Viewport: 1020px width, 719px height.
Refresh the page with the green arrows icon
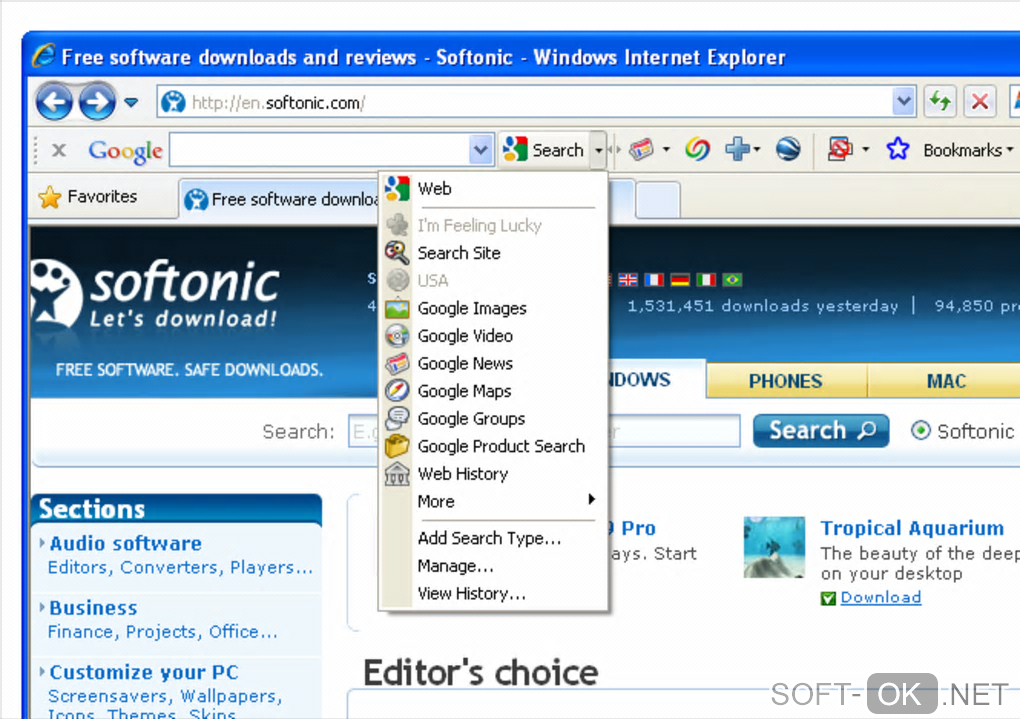point(940,102)
